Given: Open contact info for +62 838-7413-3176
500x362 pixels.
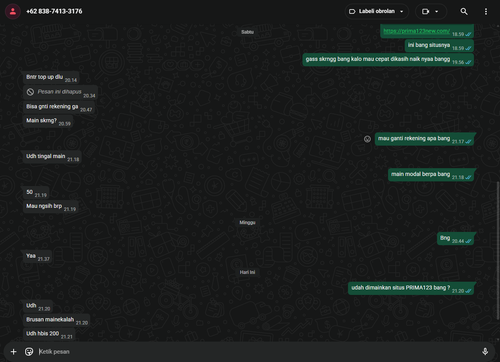Looking at the screenshot, I should pyautogui.click(x=54, y=11).
